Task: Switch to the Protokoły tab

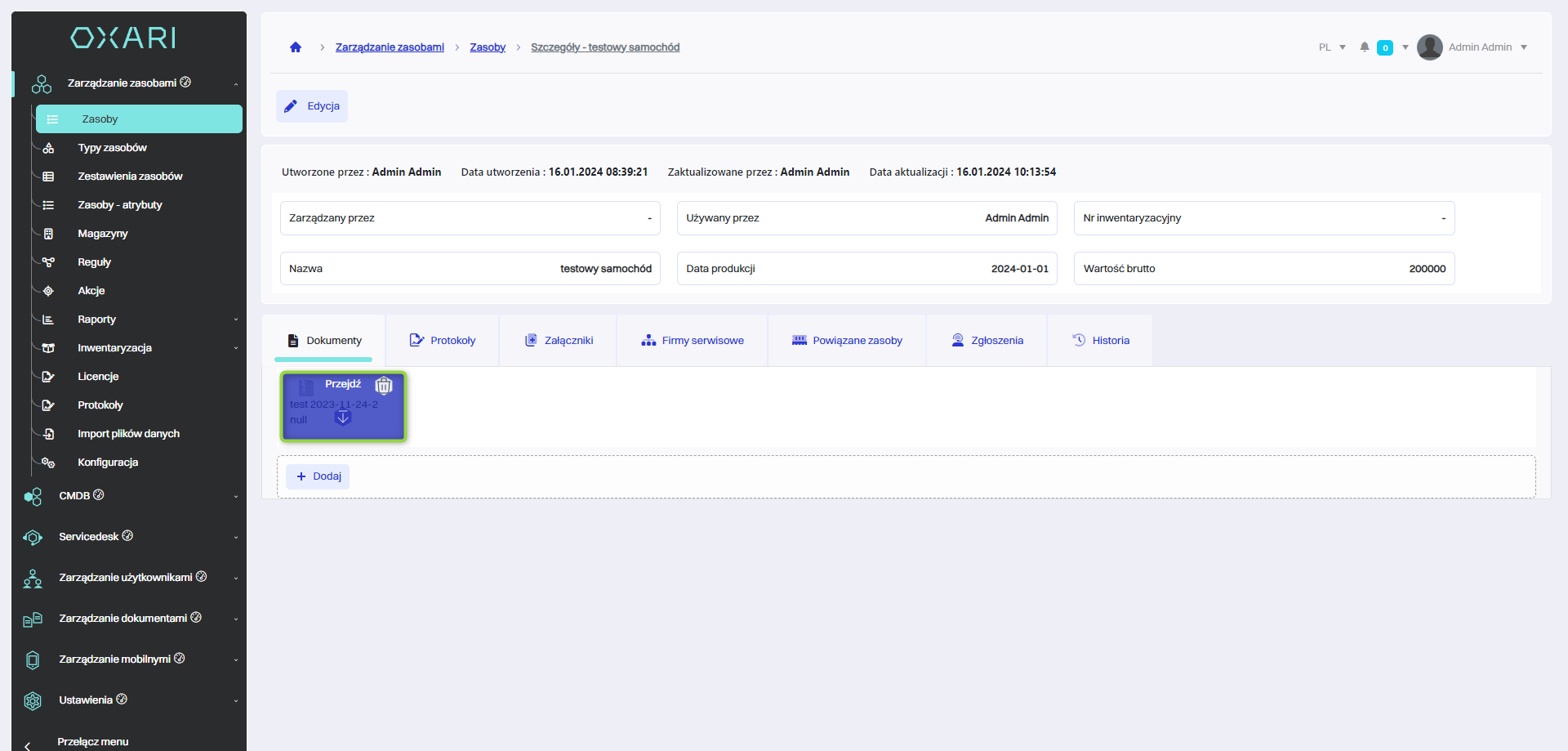Action: click(x=443, y=341)
